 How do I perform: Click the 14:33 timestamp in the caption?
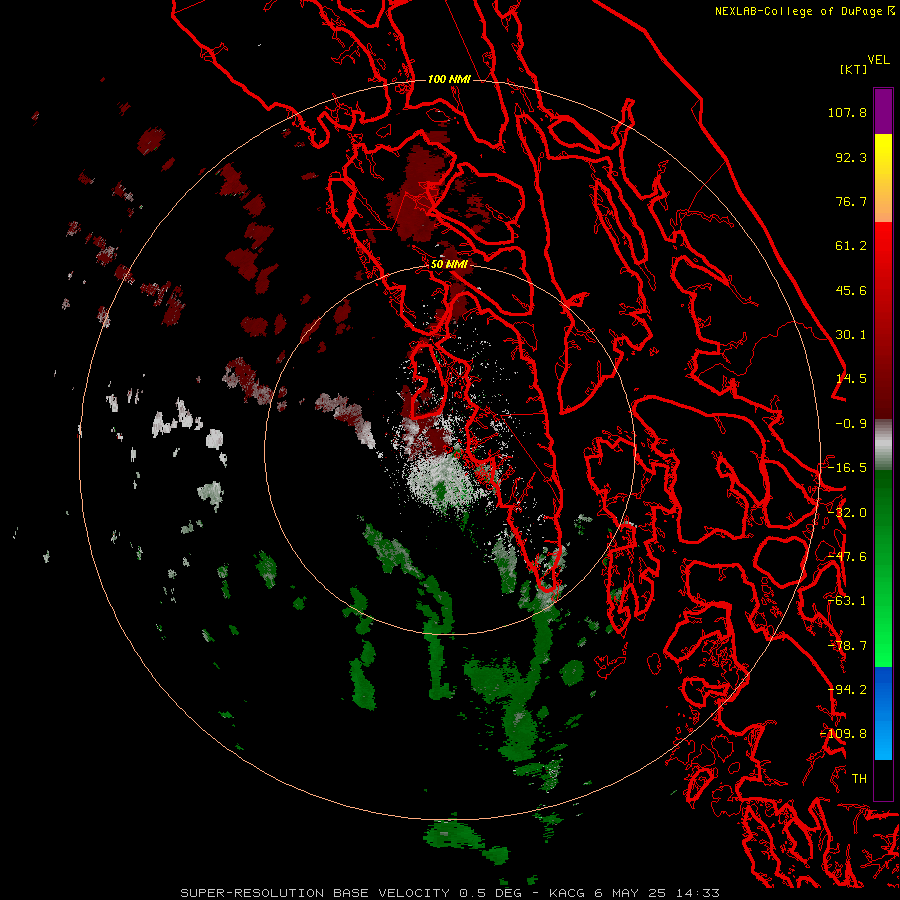coord(698,893)
